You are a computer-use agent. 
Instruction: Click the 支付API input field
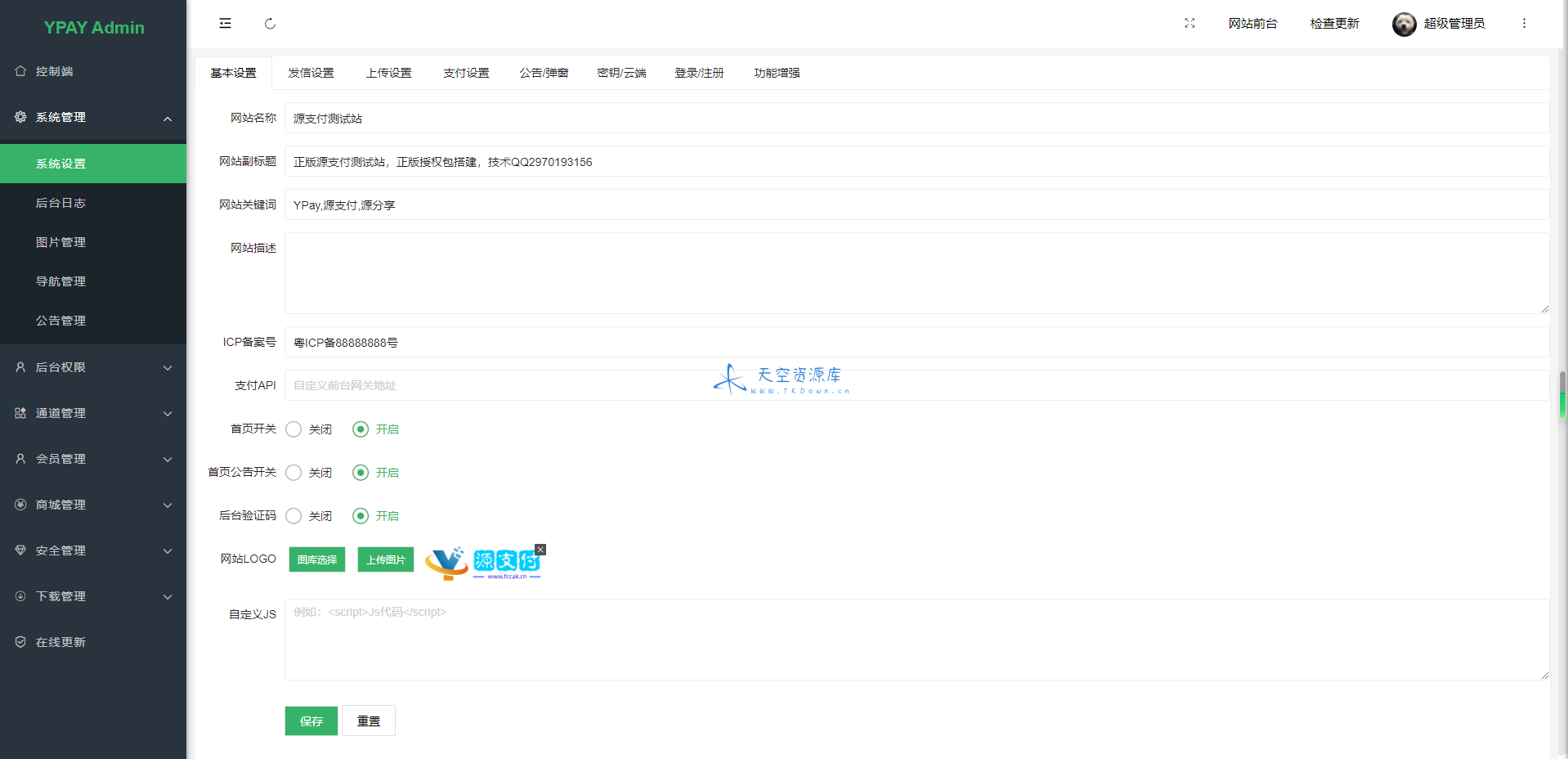pyautogui.click(x=916, y=385)
